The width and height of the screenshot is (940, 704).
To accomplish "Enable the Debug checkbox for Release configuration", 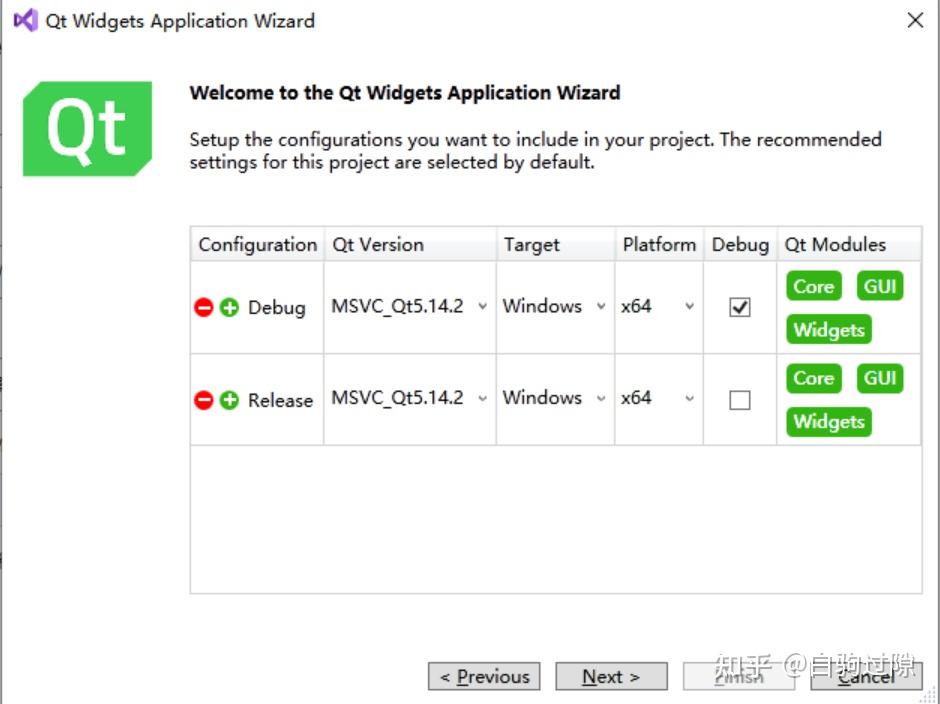I will (x=740, y=399).
